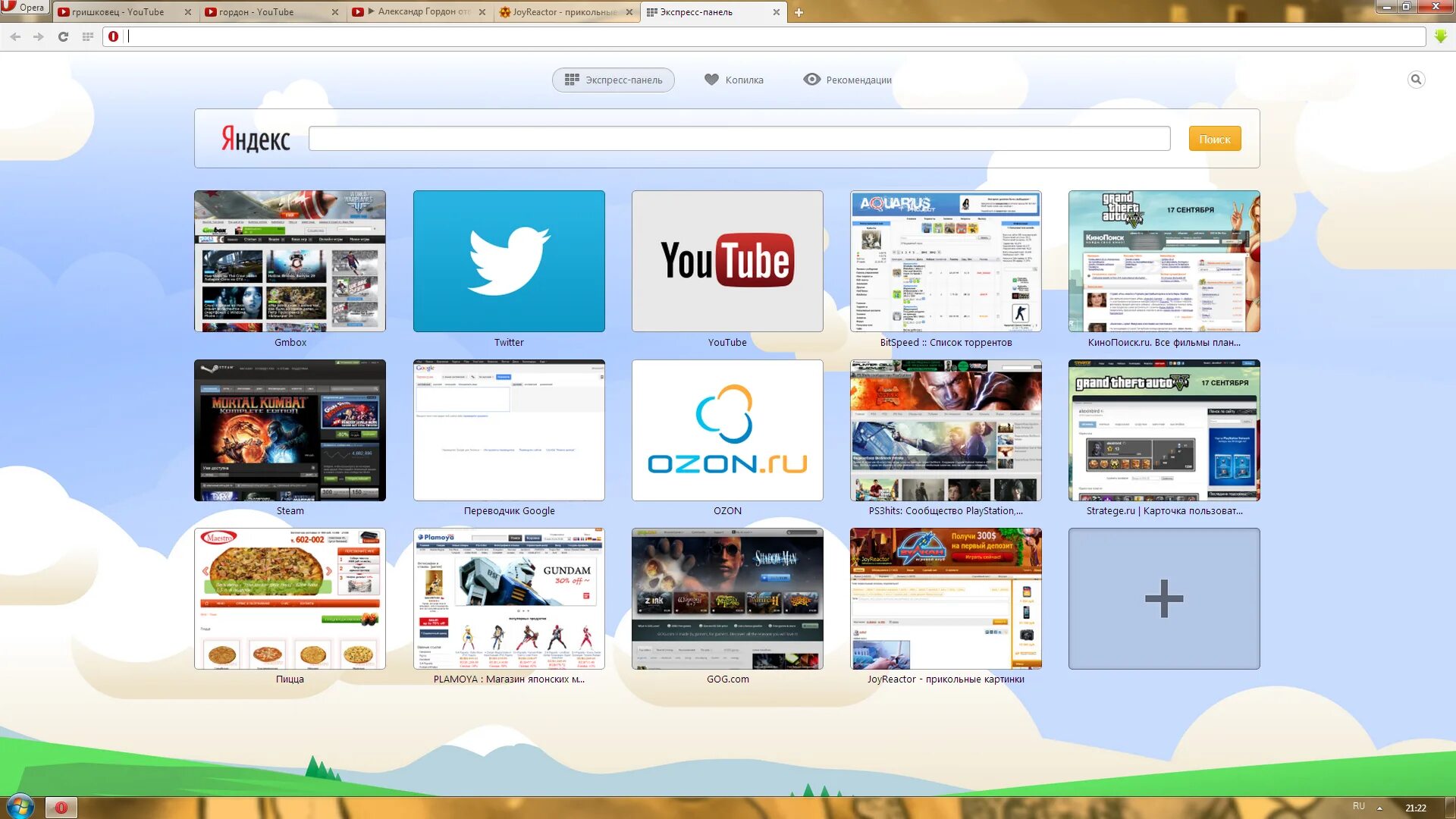The image size is (1456, 819).
Task: Reload the current page
Action: point(64,36)
